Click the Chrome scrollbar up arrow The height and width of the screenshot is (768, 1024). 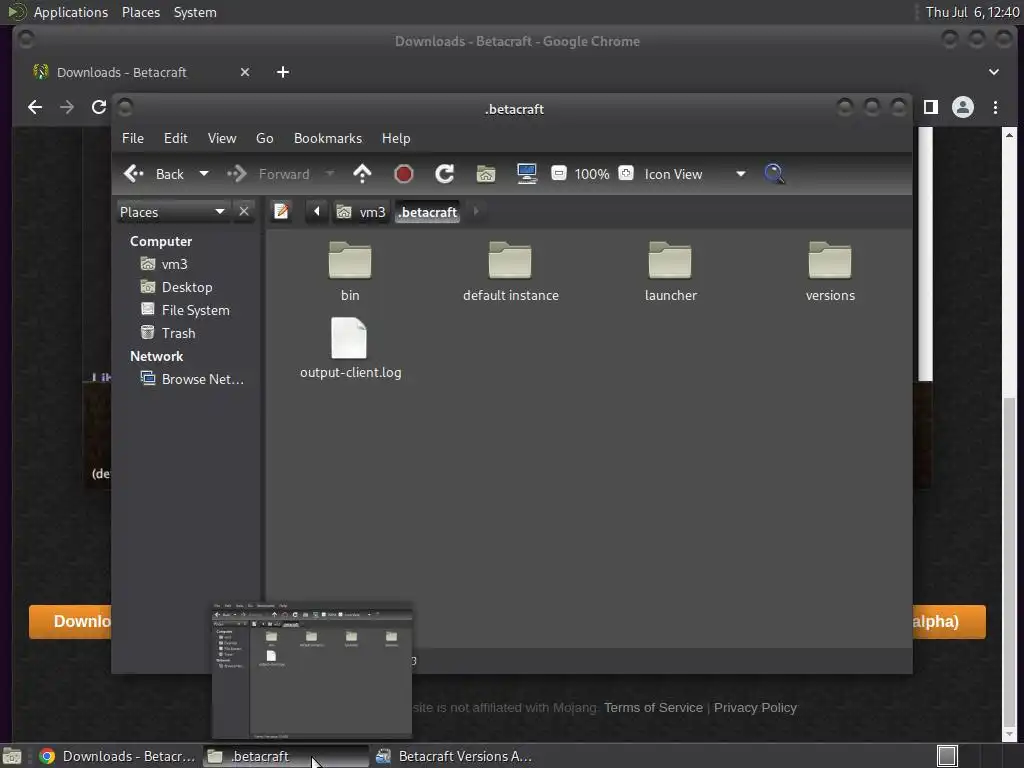(1009, 135)
